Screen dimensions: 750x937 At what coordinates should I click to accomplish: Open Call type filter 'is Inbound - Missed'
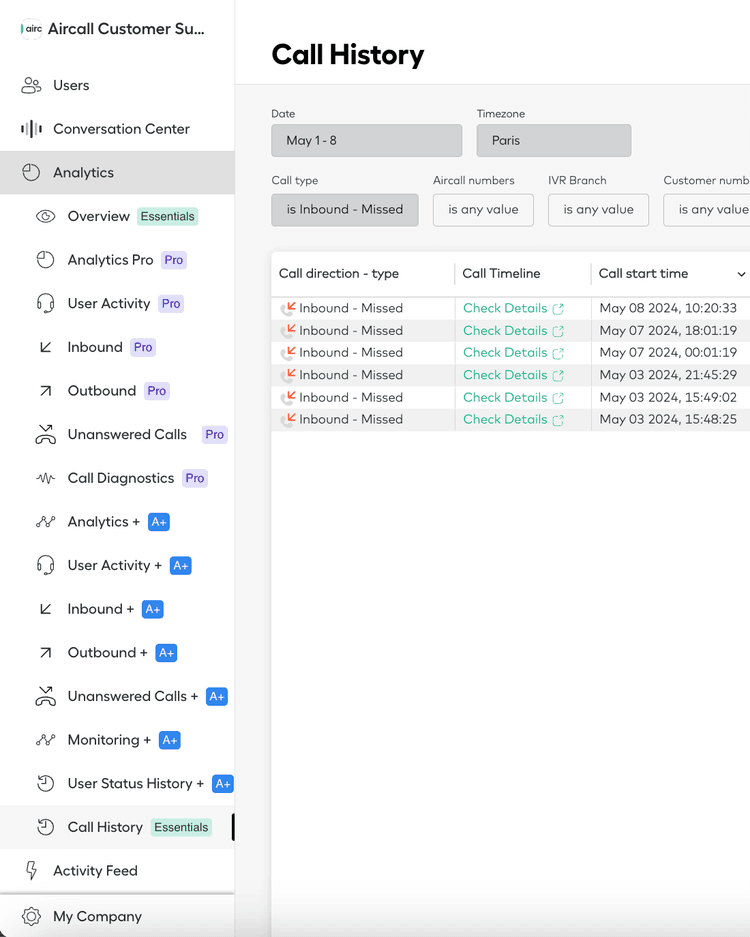click(x=344, y=210)
